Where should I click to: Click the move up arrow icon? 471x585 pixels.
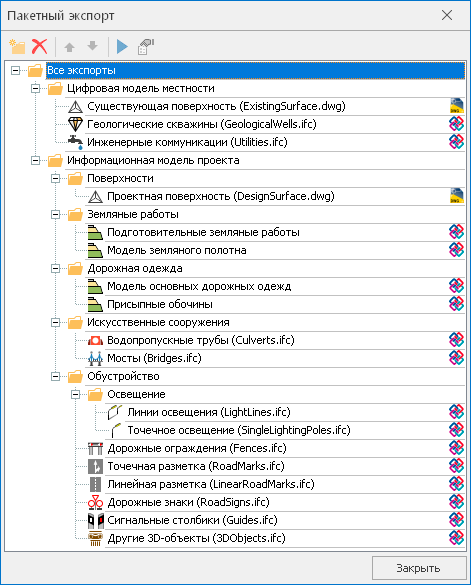pos(69,47)
